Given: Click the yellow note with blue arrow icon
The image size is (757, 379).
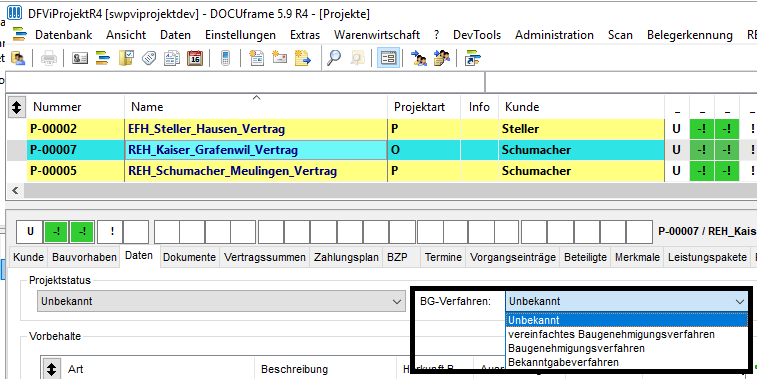Looking at the screenshot, I should point(303,58).
